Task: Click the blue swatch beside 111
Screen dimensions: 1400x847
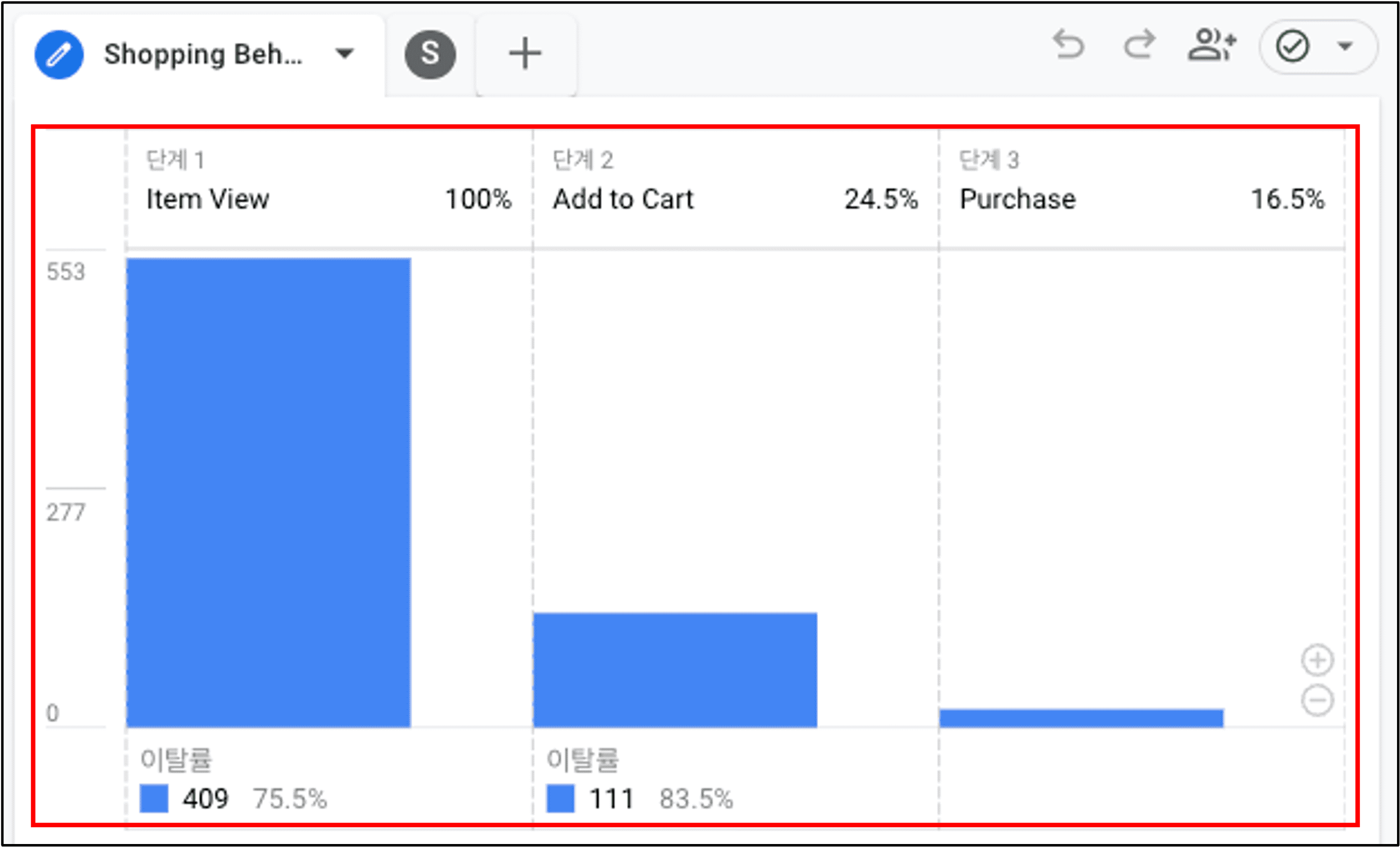Action: point(560,798)
